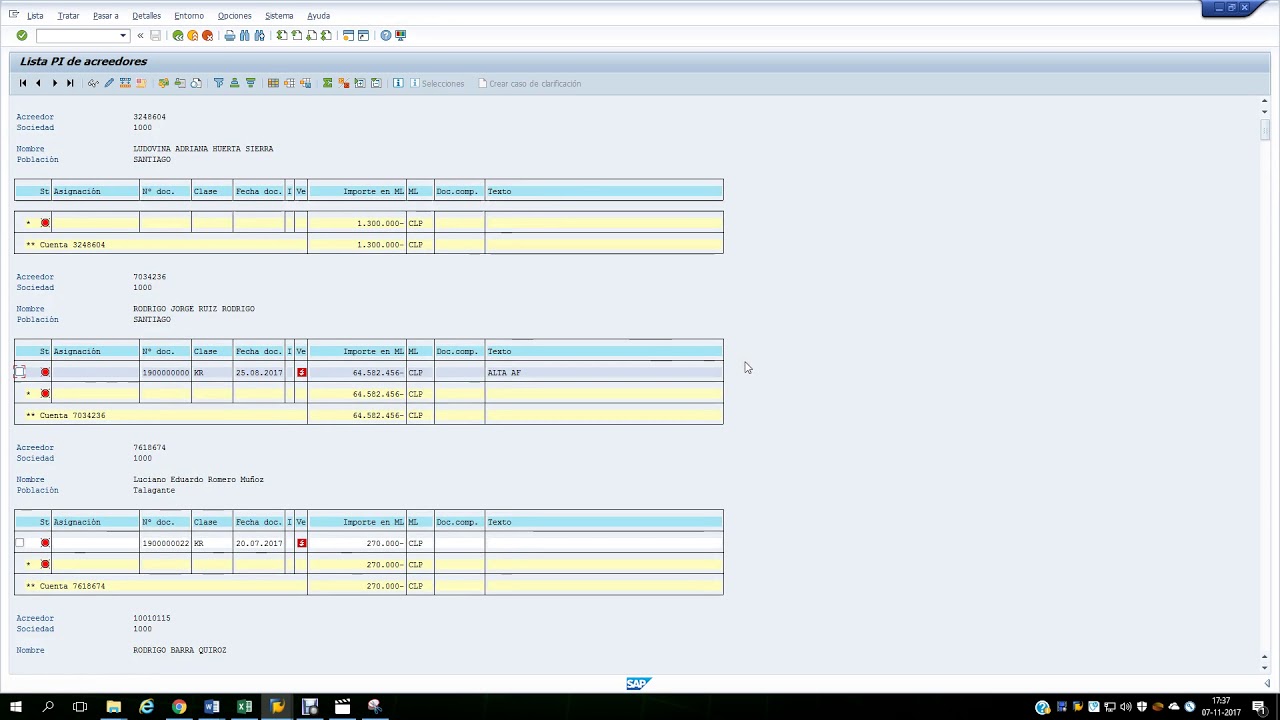The image size is (1280, 720).
Task: Click the OneDrive cloud tray icon
Action: pyautogui.click(x=1174, y=707)
